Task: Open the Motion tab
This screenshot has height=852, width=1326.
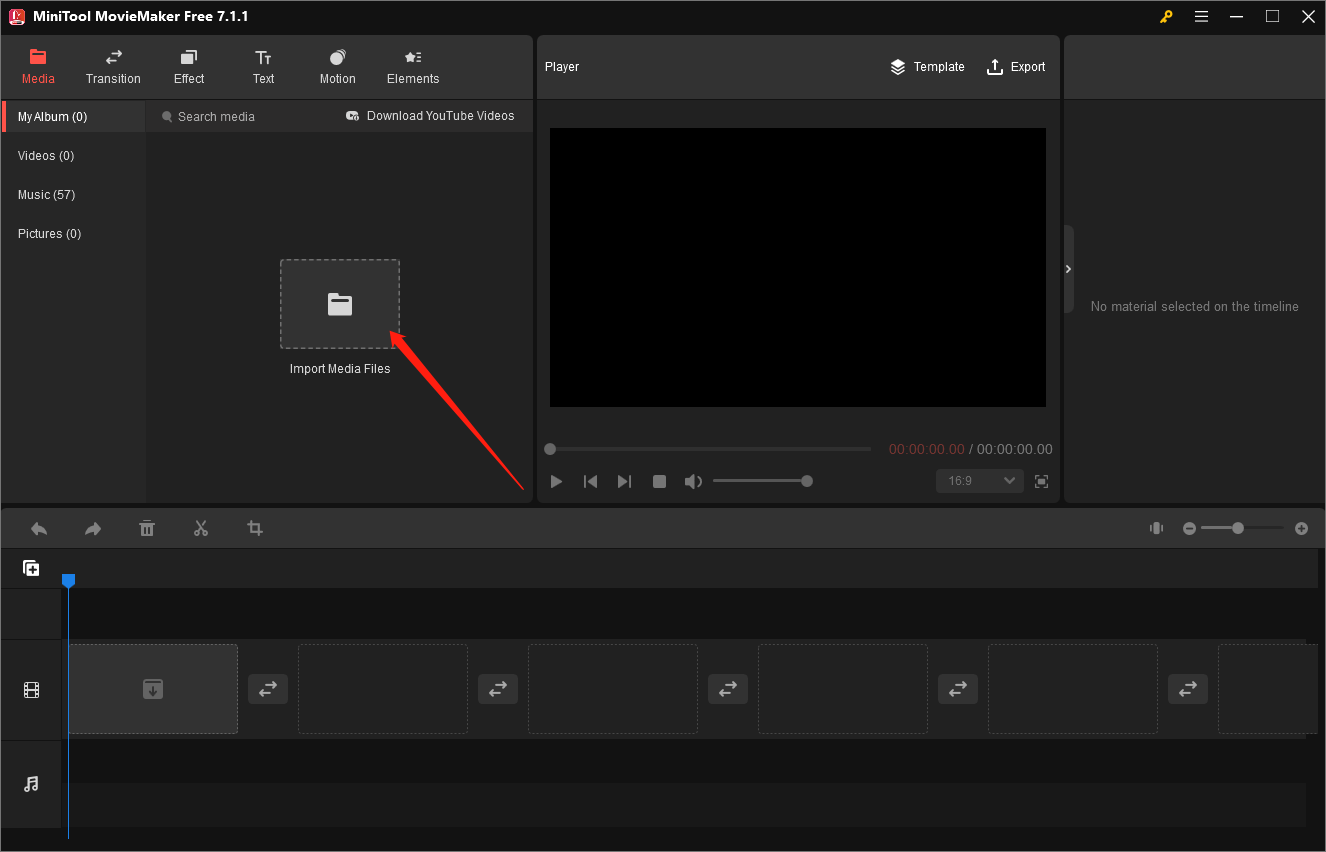Action: click(337, 67)
